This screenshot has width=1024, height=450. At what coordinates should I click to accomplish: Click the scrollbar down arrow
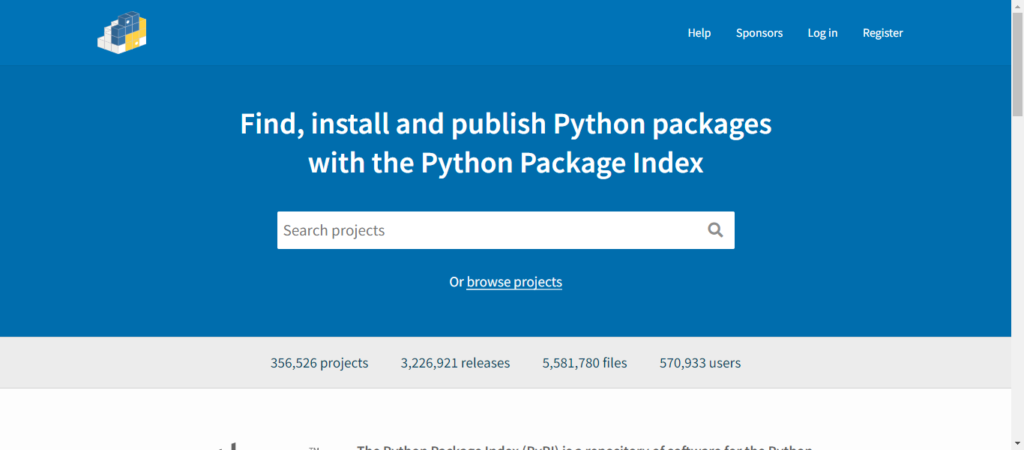pyautogui.click(x=1018, y=444)
